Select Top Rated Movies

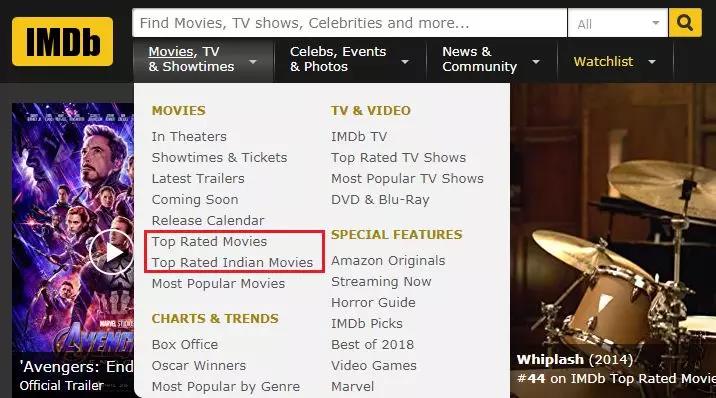[x=209, y=241]
